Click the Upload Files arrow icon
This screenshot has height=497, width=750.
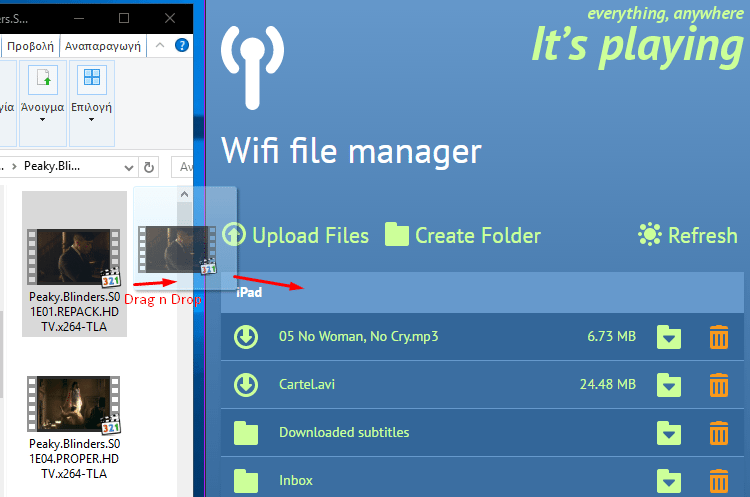pyautogui.click(x=234, y=234)
